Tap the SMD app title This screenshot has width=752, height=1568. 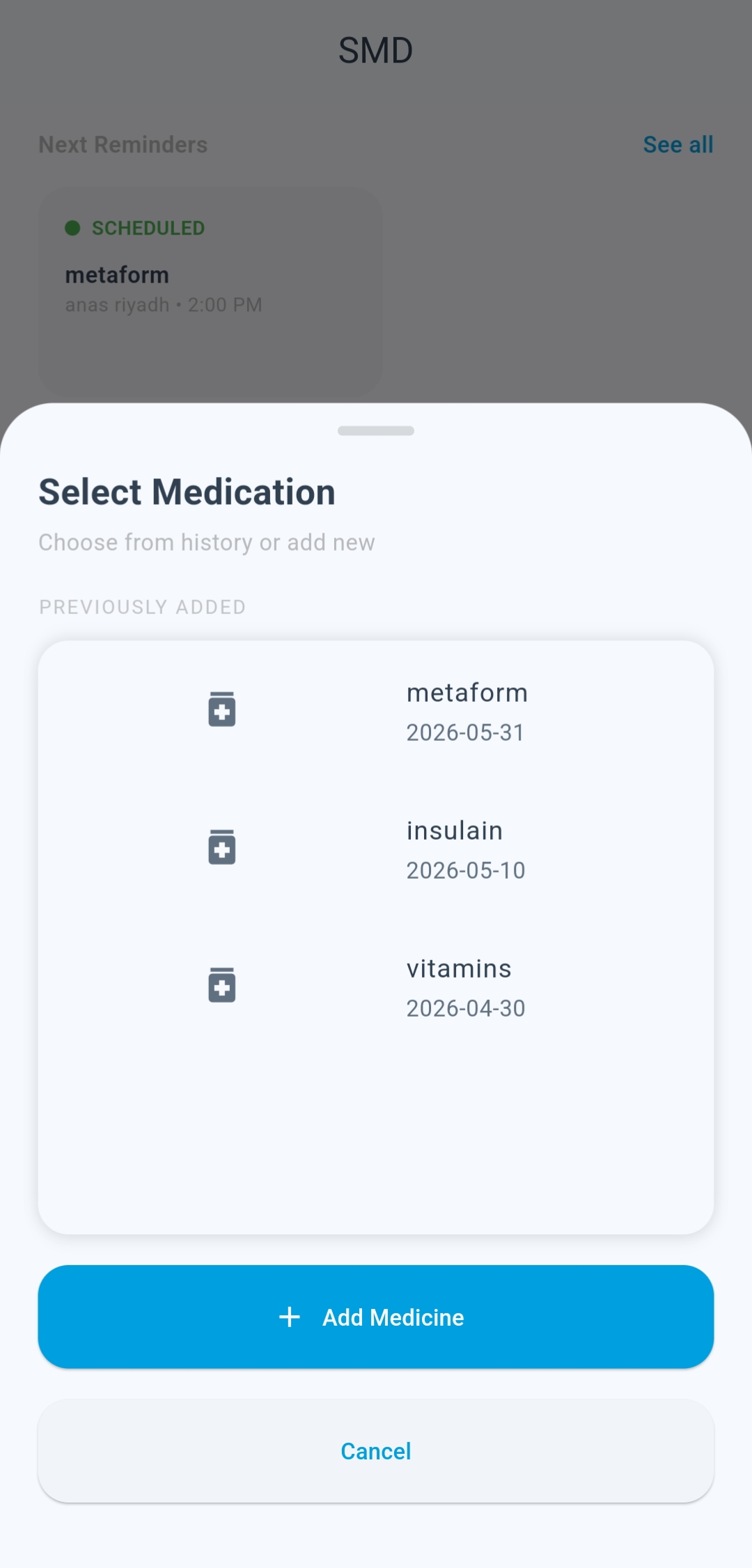(x=375, y=51)
